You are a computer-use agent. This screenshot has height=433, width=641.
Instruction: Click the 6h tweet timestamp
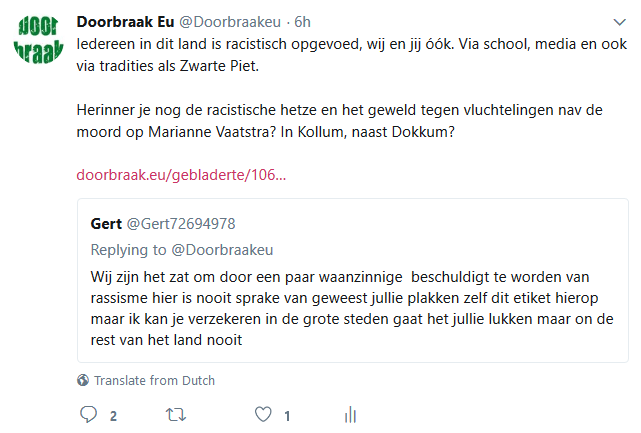[x=301, y=22]
